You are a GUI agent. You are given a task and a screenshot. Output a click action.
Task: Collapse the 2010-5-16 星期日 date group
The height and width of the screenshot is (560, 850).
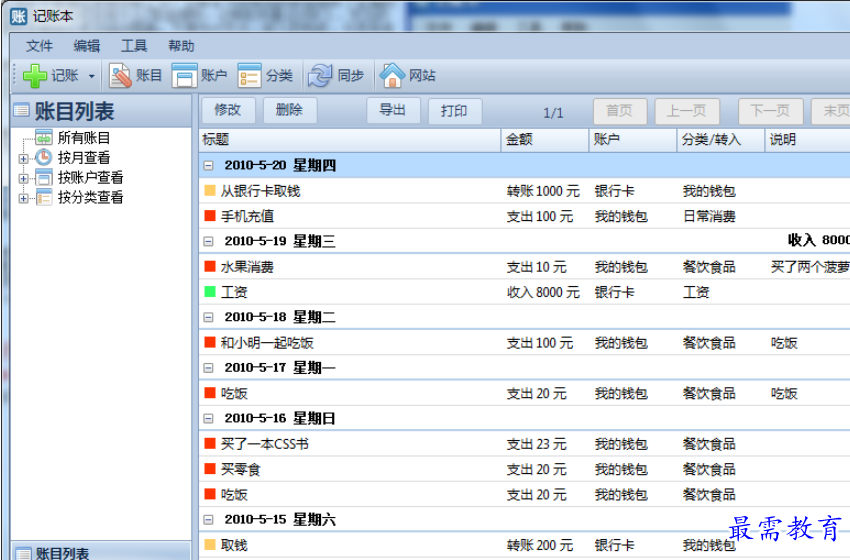click(209, 419)
